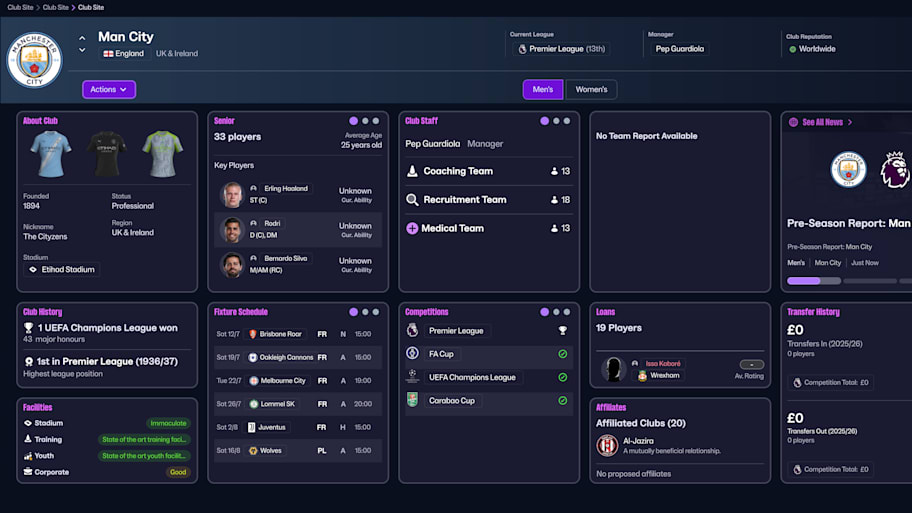Open Wolves fixture badge
The height and width of the screenshot is (513, 912).
pyautogui.click(x=253, y=450)
